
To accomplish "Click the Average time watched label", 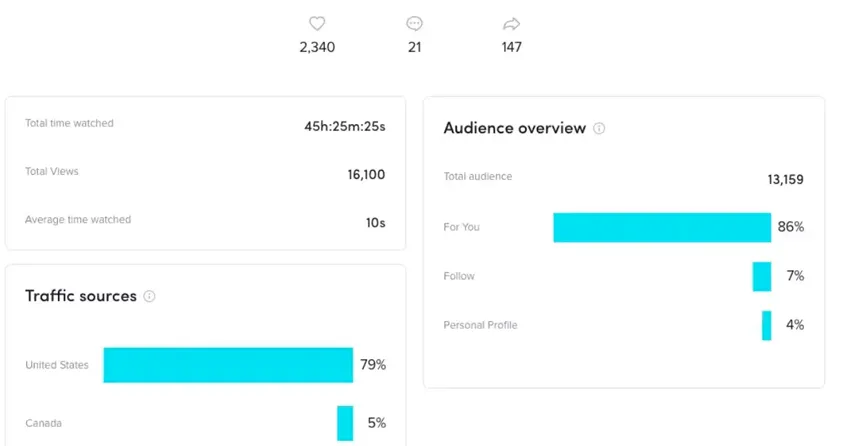I will 78,220.
